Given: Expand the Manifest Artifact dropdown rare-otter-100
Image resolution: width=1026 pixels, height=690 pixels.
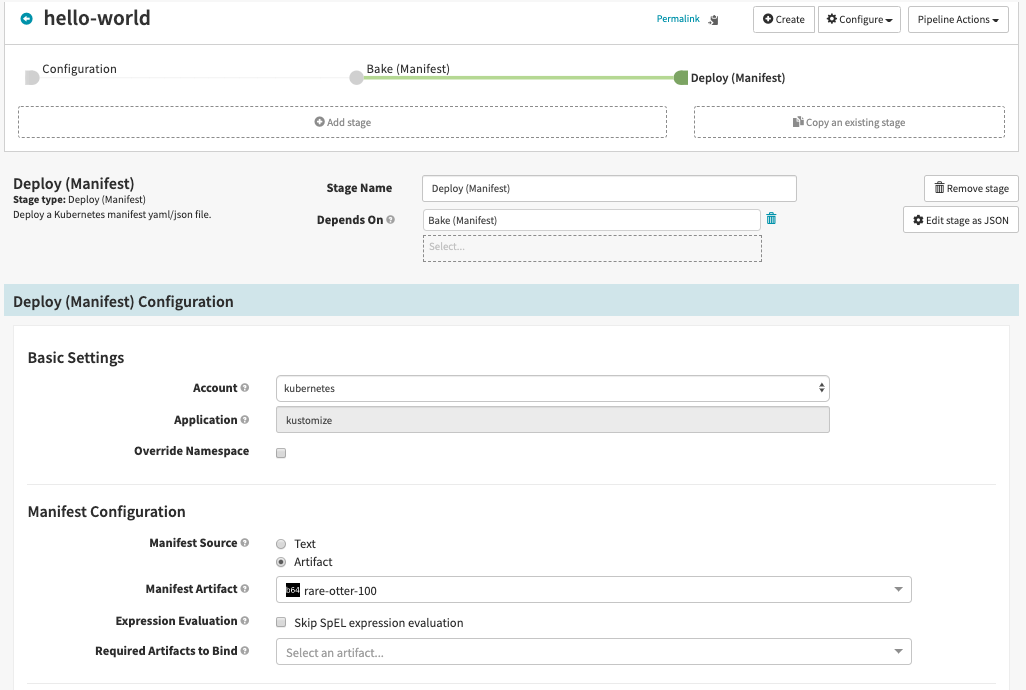Looking at the screenshot, I should point(593,590).
